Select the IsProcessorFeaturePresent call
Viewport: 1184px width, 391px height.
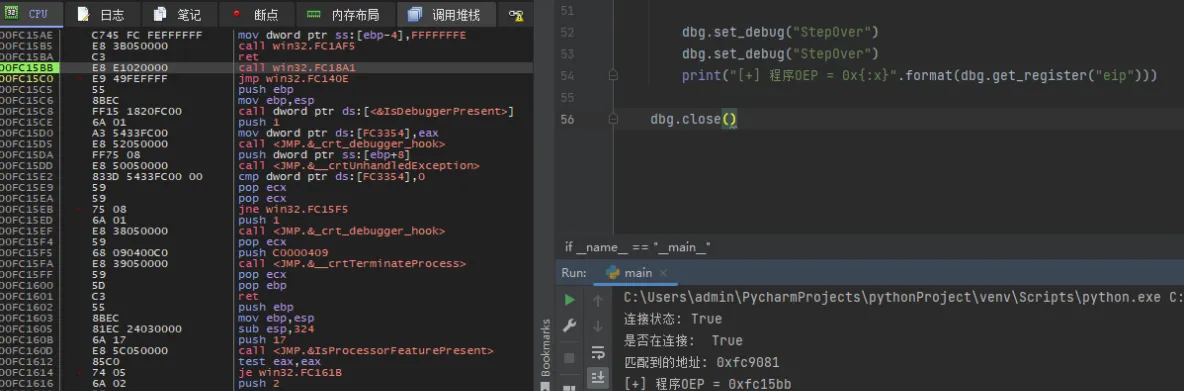point(365,351)
